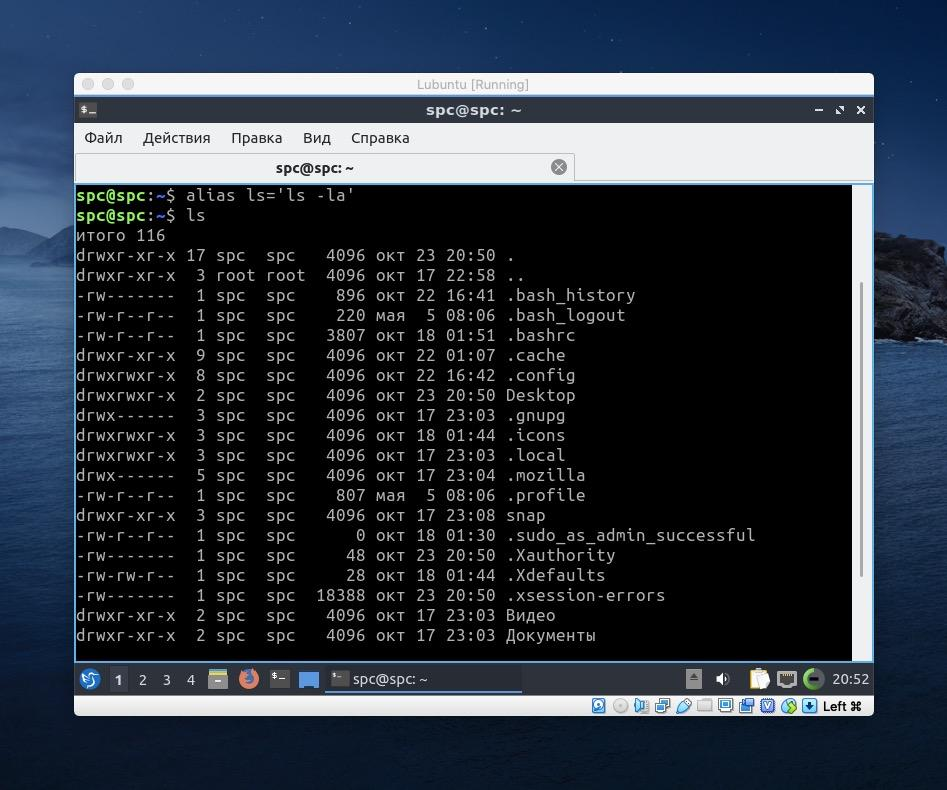Expand the tray panel arrow button
Image resolution: width=947 pixels, height=790 pixels.
pos(695,679)
